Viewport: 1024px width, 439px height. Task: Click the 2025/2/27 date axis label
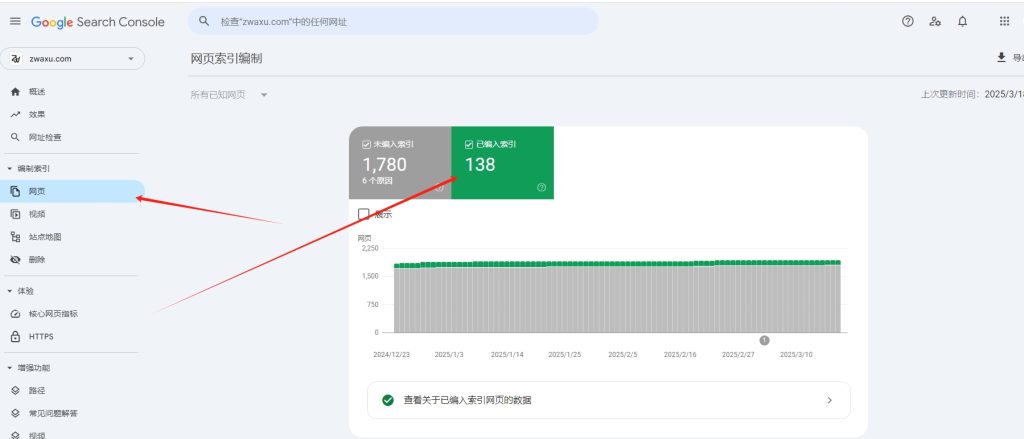pos(738,355)
